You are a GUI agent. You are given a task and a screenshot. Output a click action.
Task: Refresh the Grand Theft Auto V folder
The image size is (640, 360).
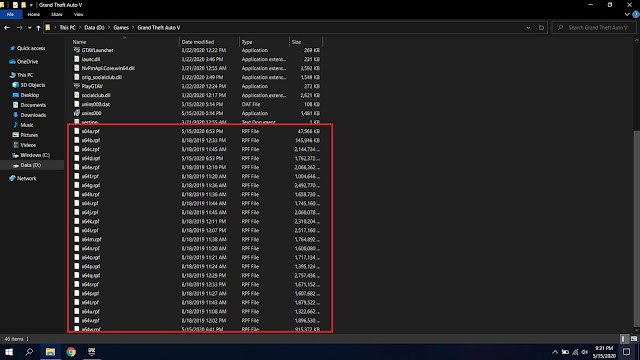coord(541,28)
